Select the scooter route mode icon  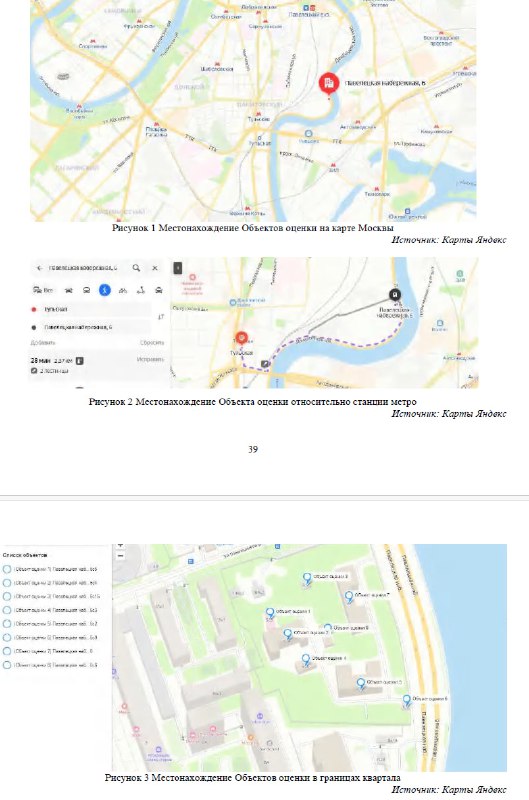pyautogui.click(x=141, y=290)
